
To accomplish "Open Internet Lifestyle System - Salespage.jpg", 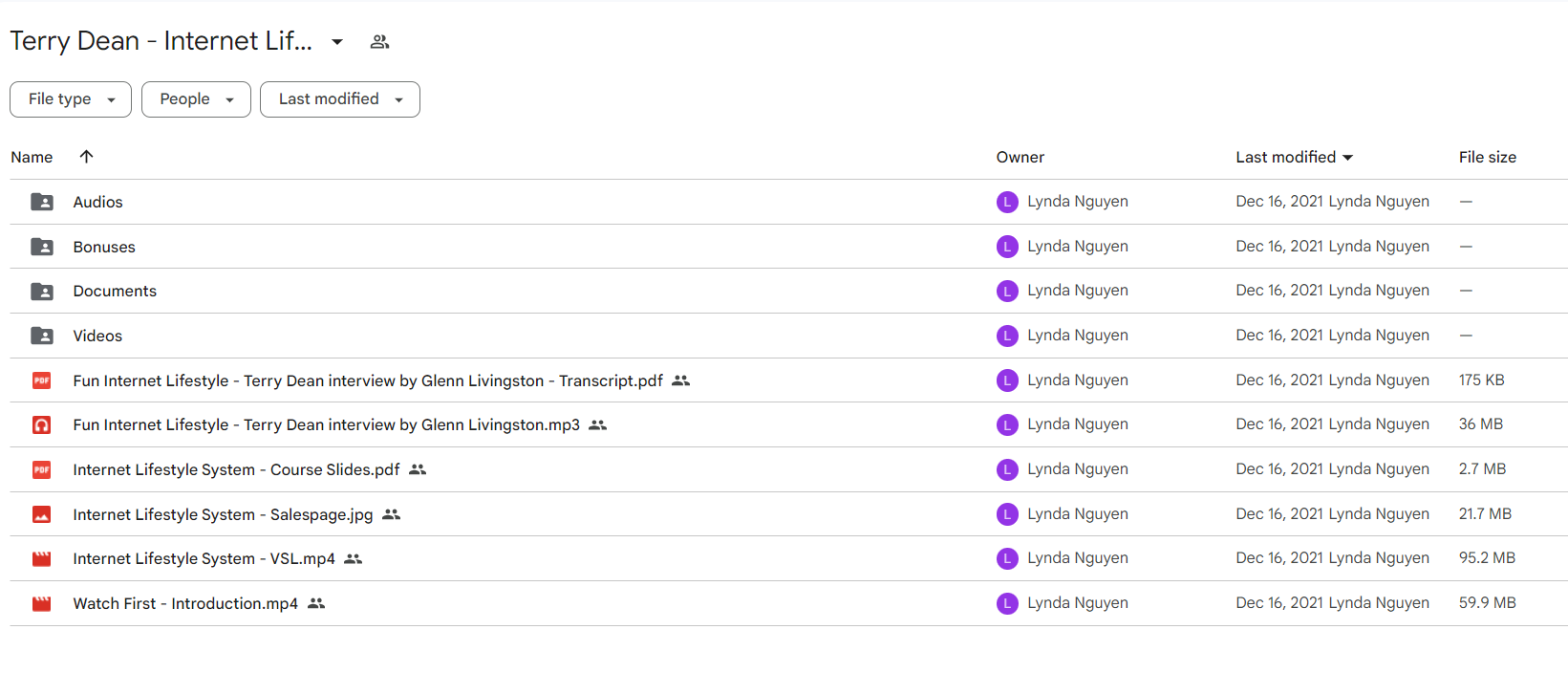I will (x=223, y=514).
